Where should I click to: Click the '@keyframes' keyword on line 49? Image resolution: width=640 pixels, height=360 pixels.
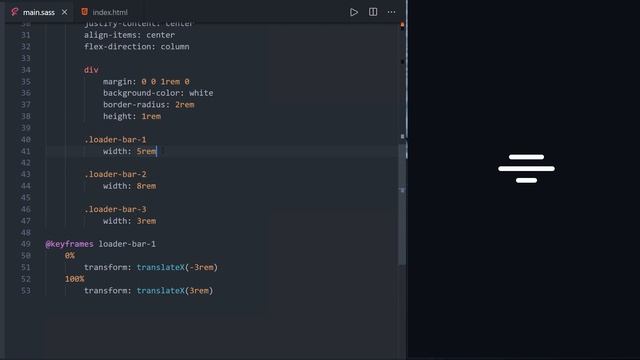(x=69, y=244)
